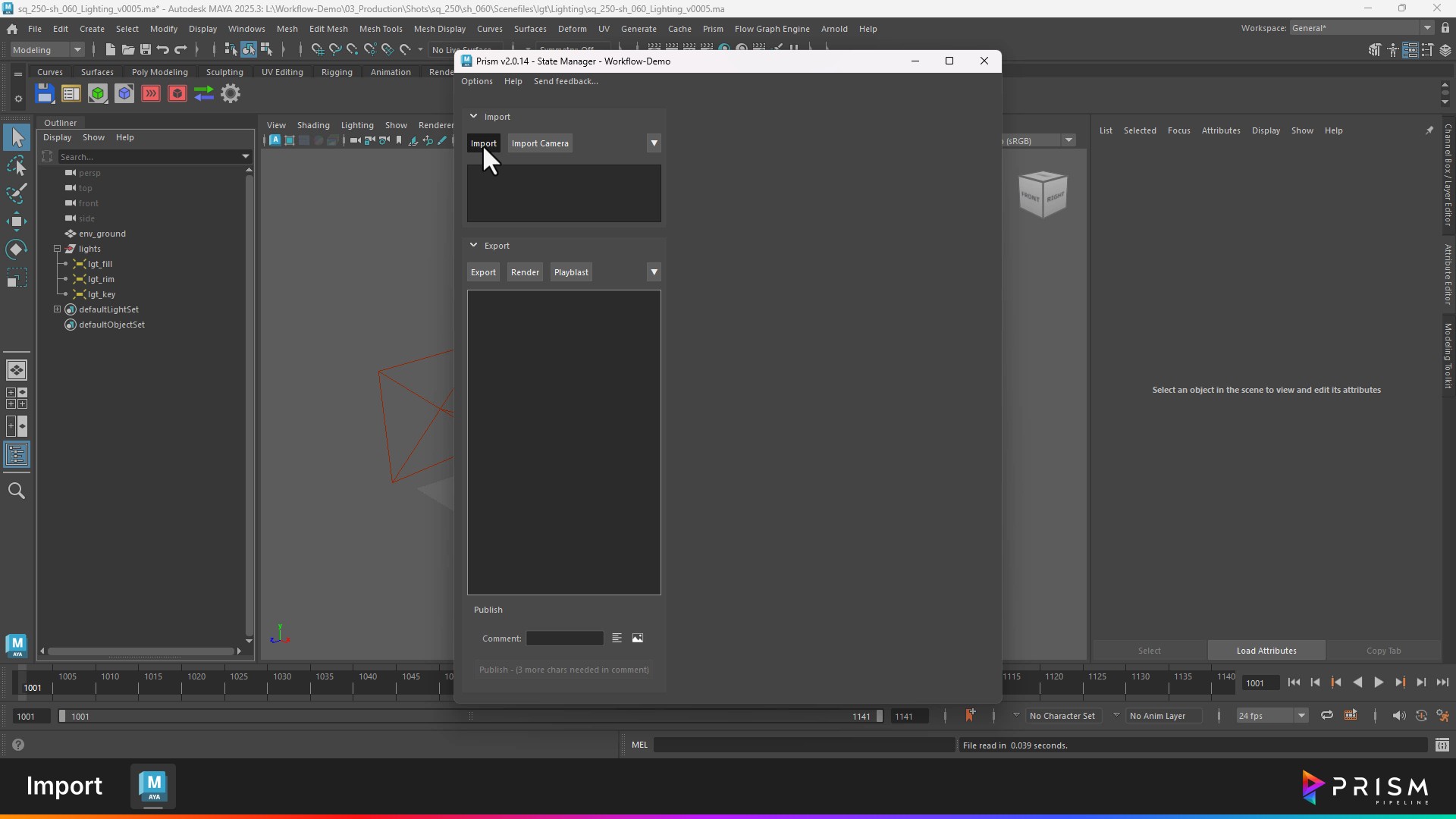Click the Open Scene folder icon
Image resolution: width=1456 pixels, height=819 pixels.
128,50
